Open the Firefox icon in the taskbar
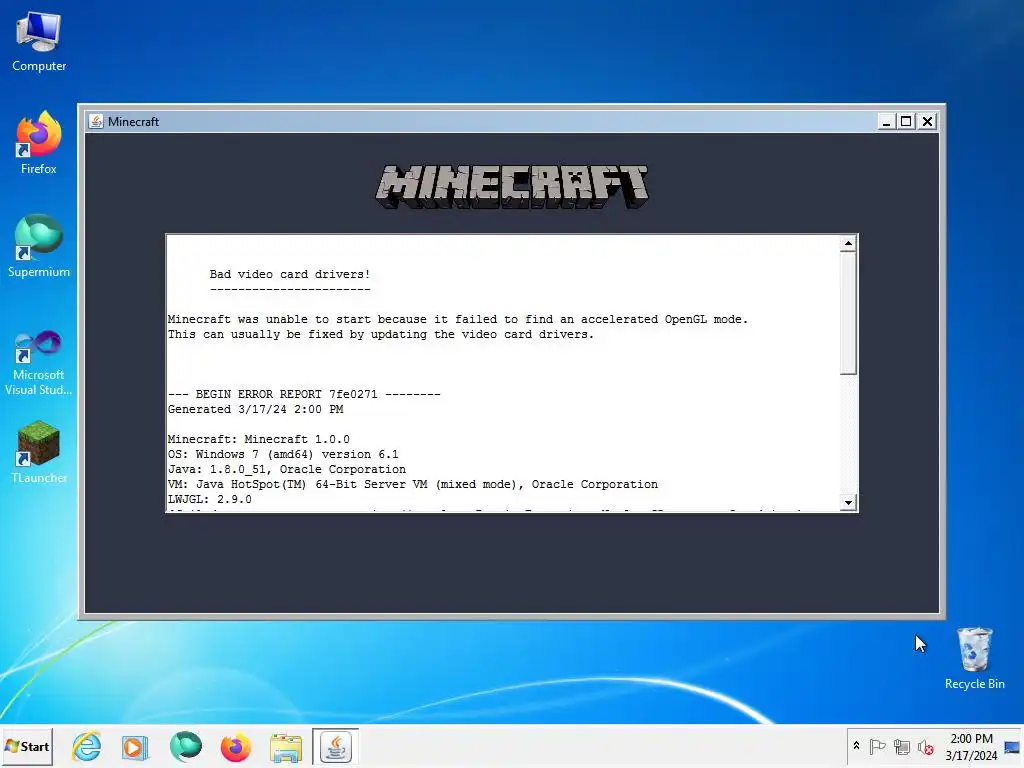Screen dimensions: 1024x768 (235, 746)
